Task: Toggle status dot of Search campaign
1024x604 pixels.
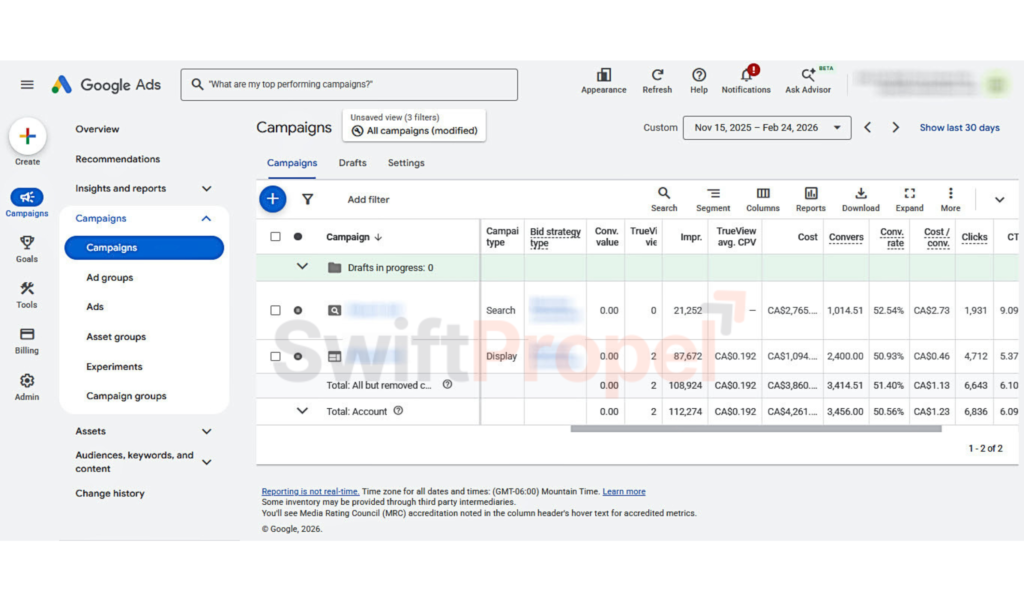Action: [298, 310]
